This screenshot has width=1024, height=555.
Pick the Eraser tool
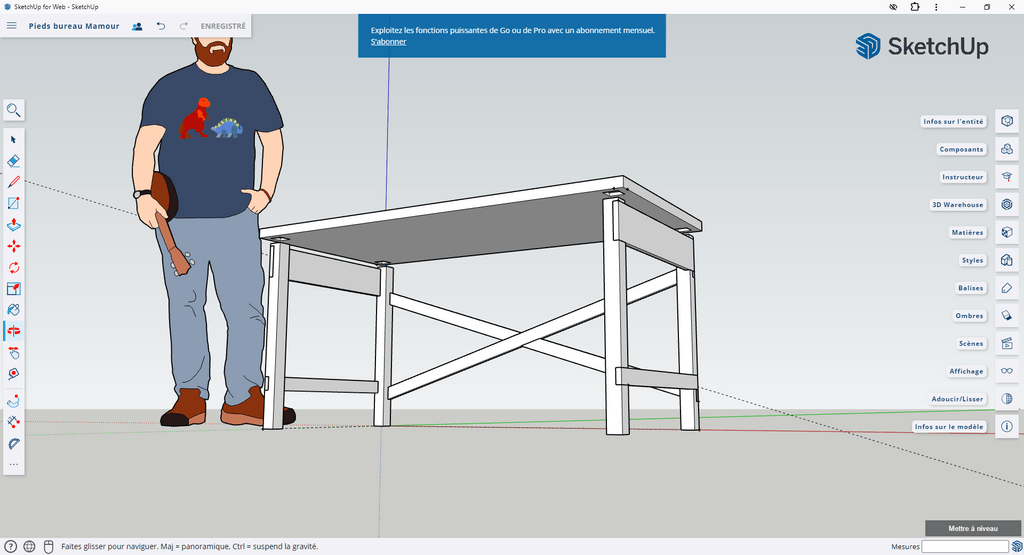(14, 161)
